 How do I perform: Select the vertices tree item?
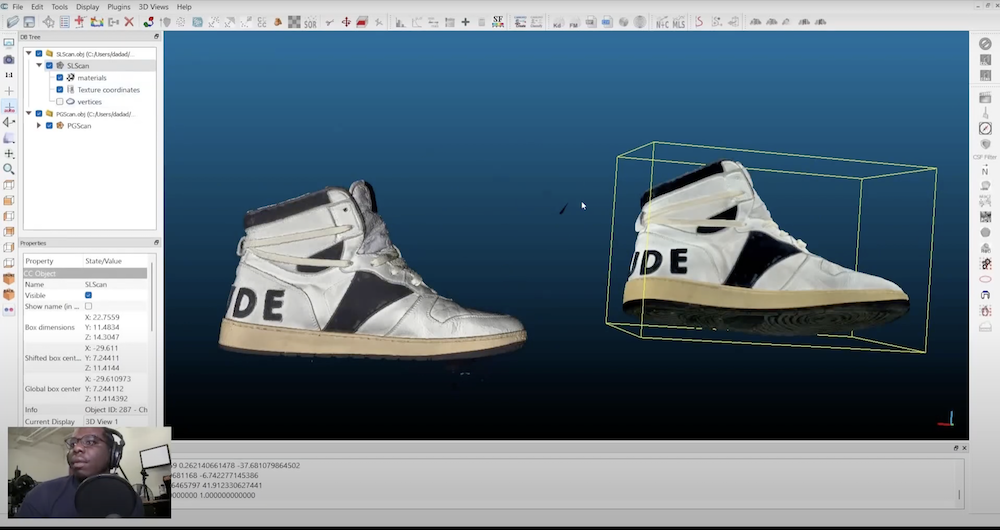point(89,102)
